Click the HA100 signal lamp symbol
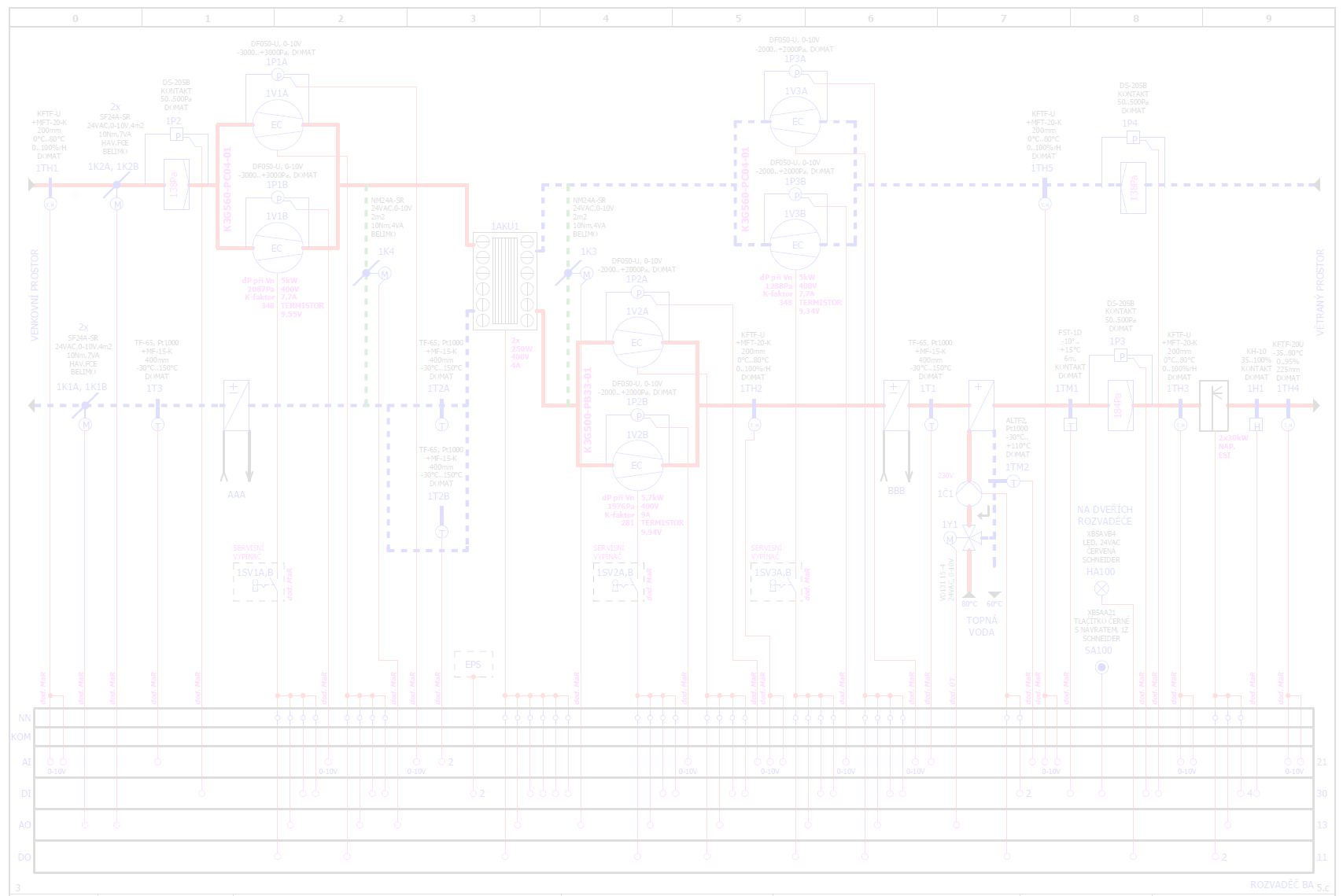Viewport: 1343px width, 896px height. pyautogui.click(x=1101, y=588)
